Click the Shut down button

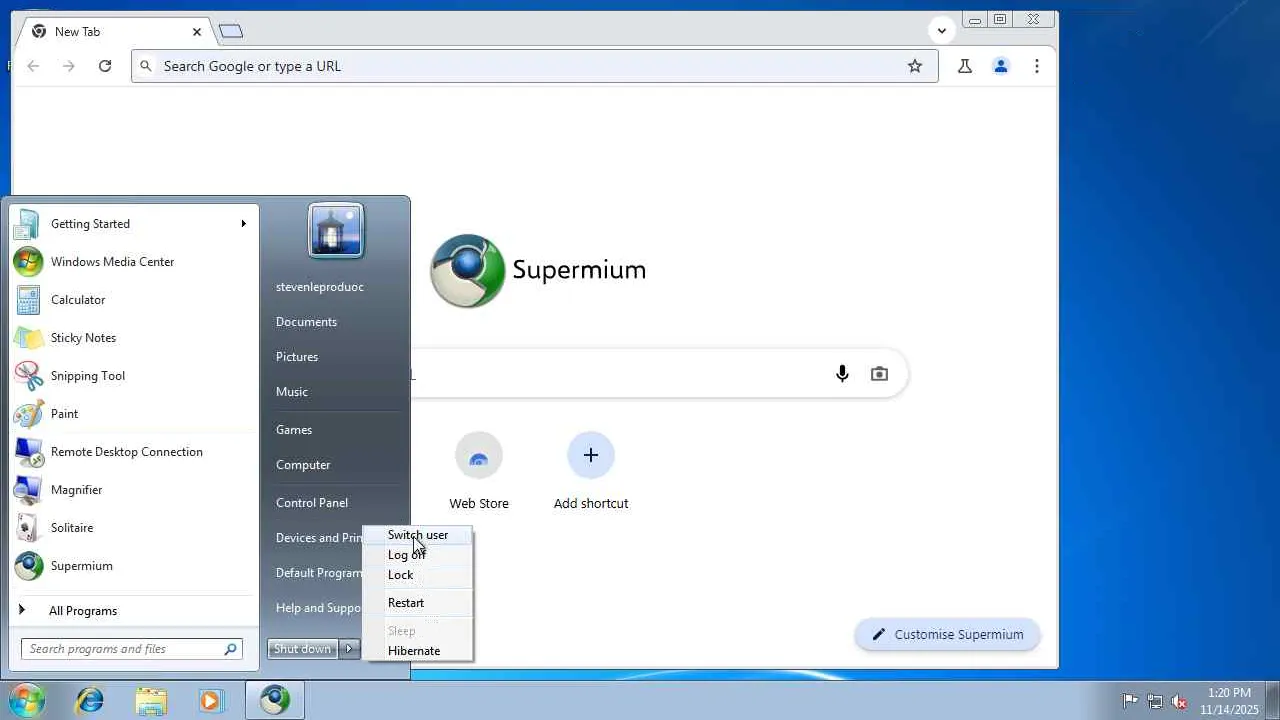[x=303, y=649]
